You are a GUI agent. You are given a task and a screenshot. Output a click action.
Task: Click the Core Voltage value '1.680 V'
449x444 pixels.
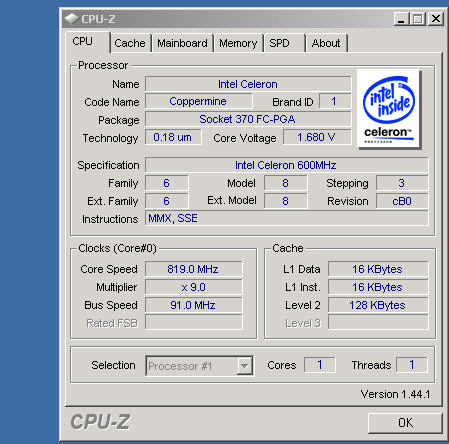pos(317,137)
